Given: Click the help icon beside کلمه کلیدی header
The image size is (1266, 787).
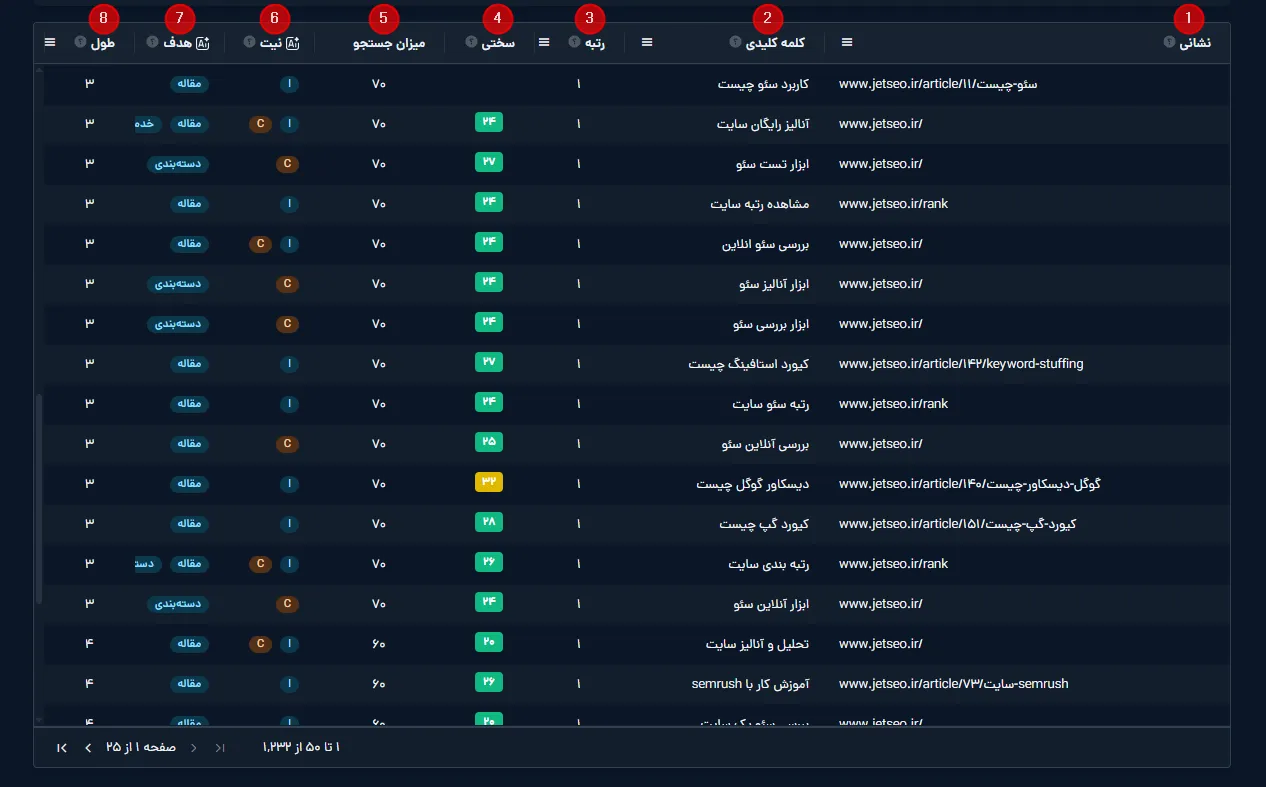Looking at the screenshot, I should pos(735,42).
